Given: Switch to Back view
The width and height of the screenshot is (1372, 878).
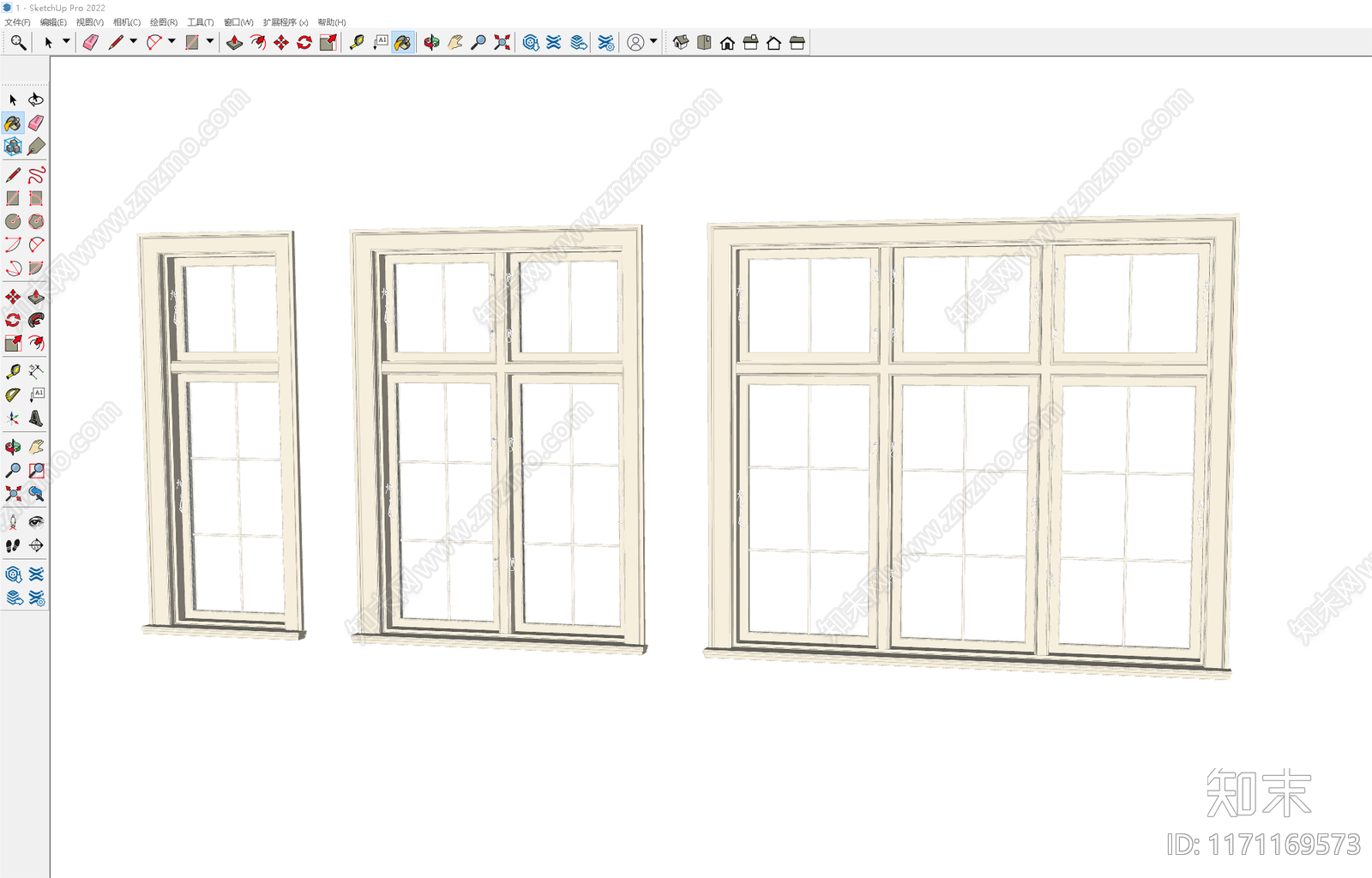Looking at the screenshot, I should pyautogui.click(x=773, y=42).
